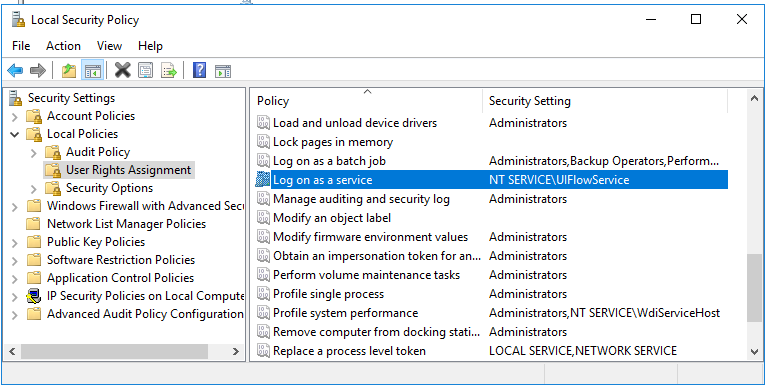Image resolution: width=766 pixels, height=385 pixels.
Task: Click icon beside Log on as a service
Action: 263,180
